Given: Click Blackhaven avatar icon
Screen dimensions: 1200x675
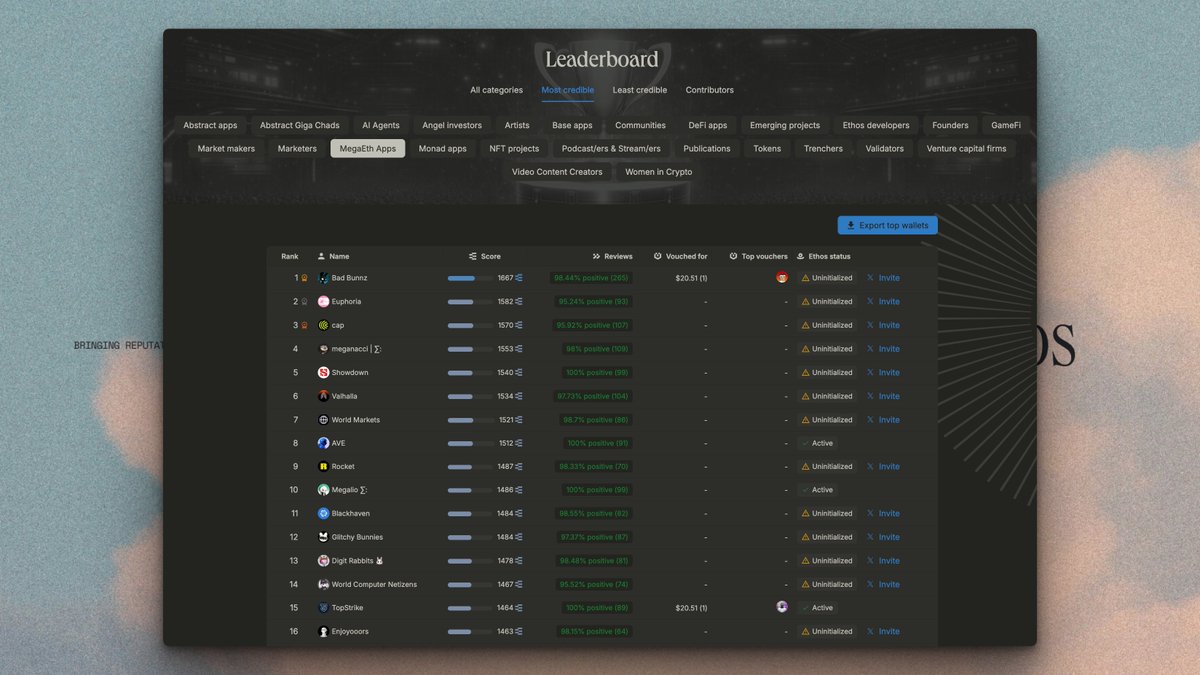Looking at the screenshot, I should tap(323, 513).
